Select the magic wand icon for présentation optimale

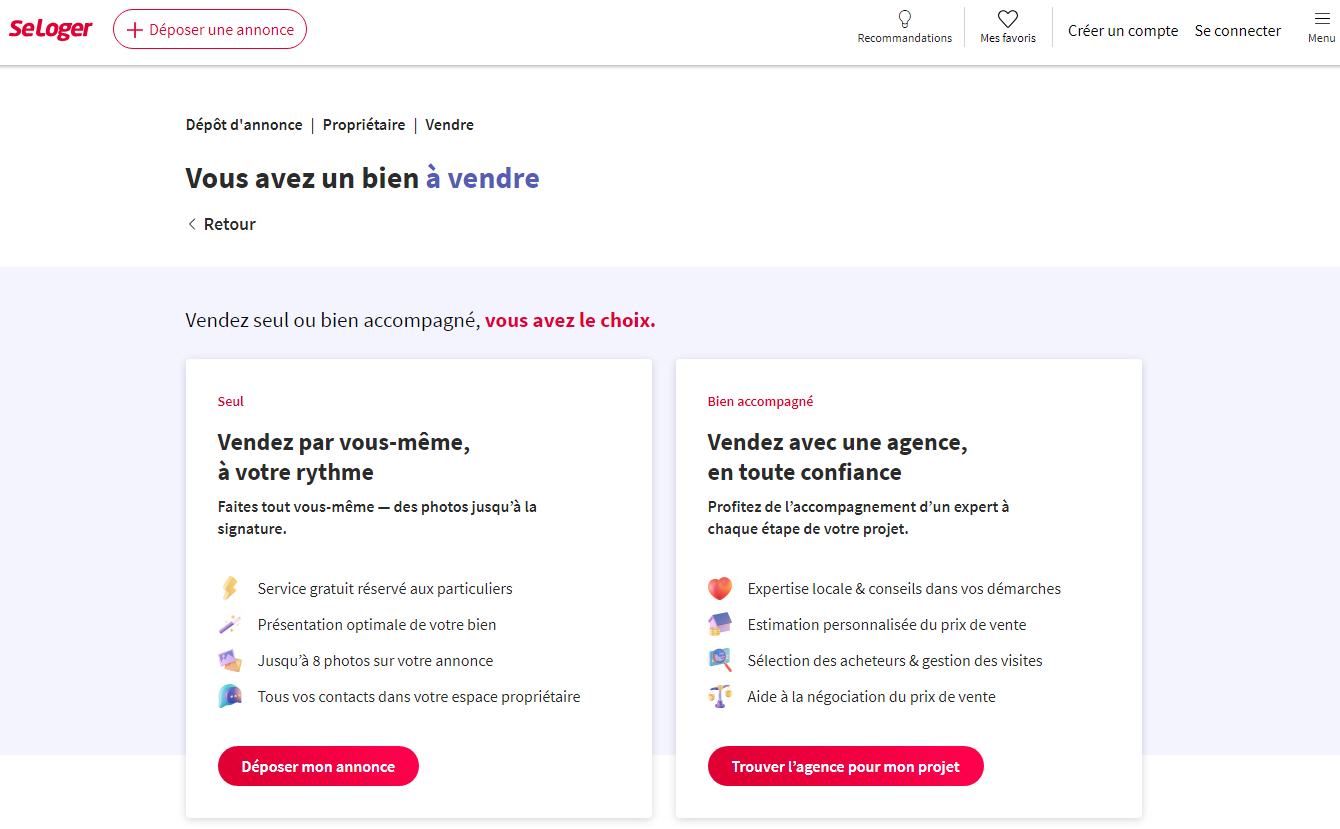click(230, 624)
